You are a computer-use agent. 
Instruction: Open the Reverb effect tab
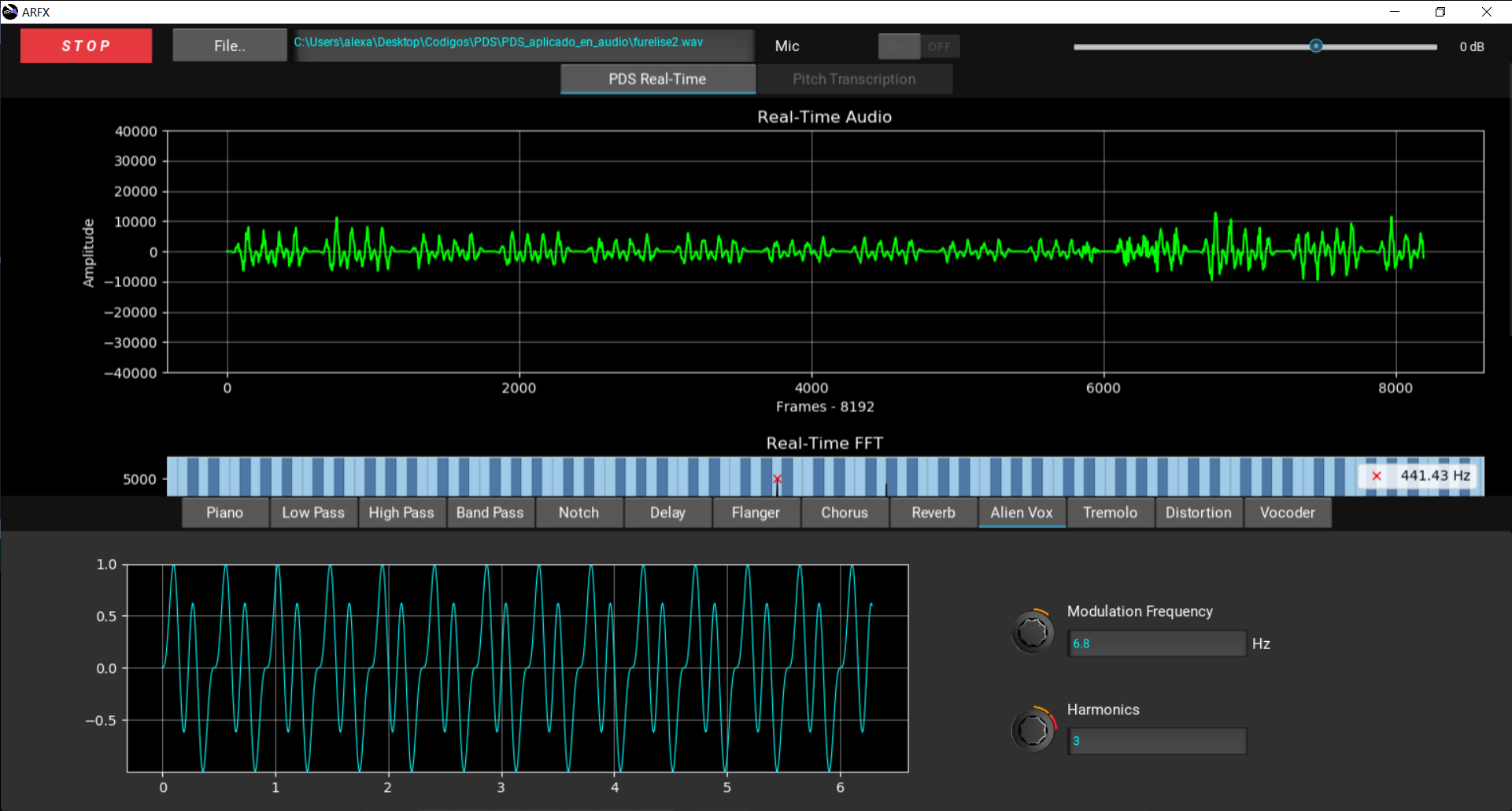click(933, 513)
